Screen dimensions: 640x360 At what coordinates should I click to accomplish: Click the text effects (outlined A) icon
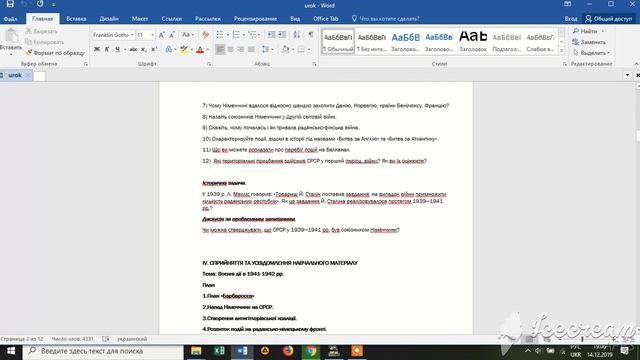pyautogui.click(x=168, y=49)
